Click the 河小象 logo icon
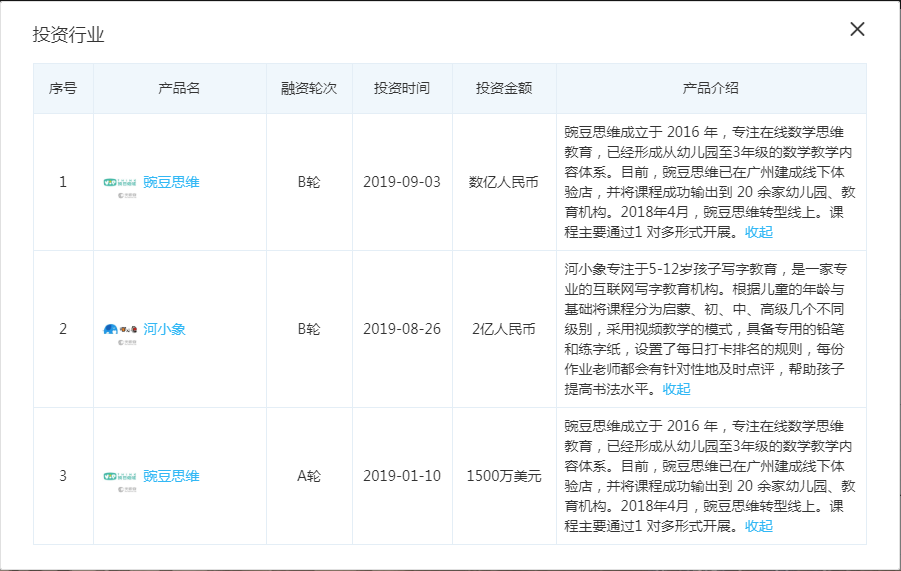Screen dimensions: 901x571 pyautogui.click(x=120, y=330)
